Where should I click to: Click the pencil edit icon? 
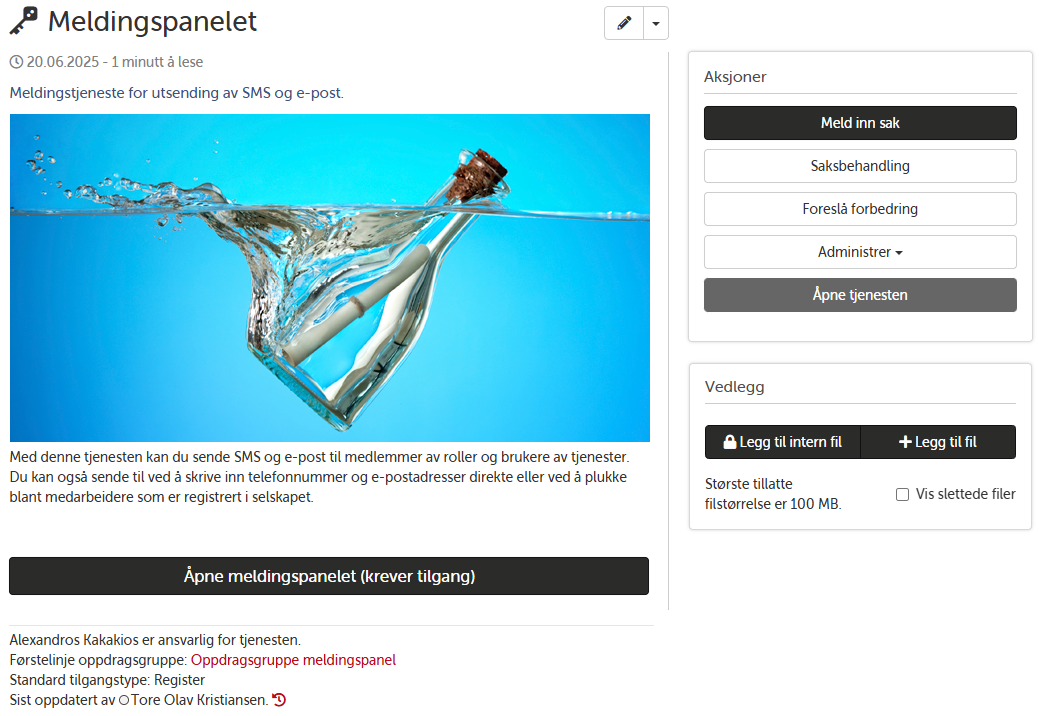(x=624, y=24)
